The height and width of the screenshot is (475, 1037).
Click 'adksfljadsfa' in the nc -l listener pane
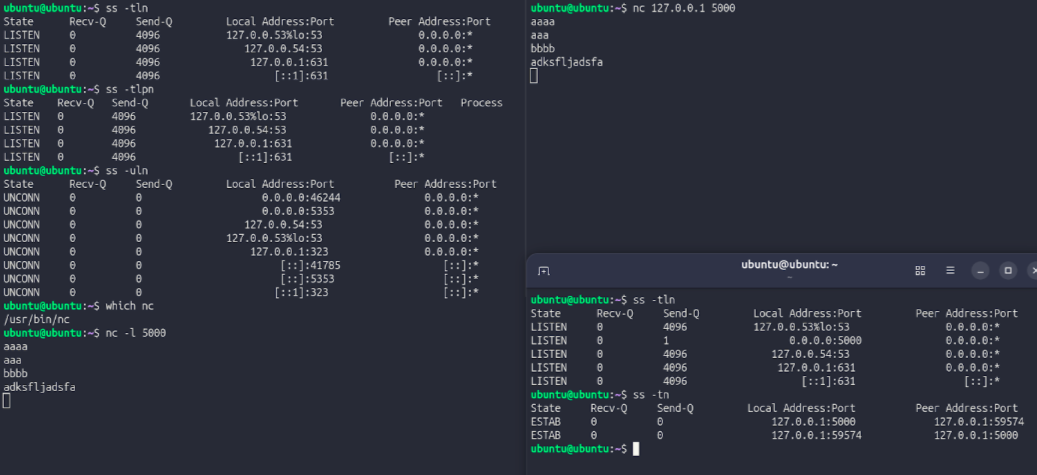40,387
